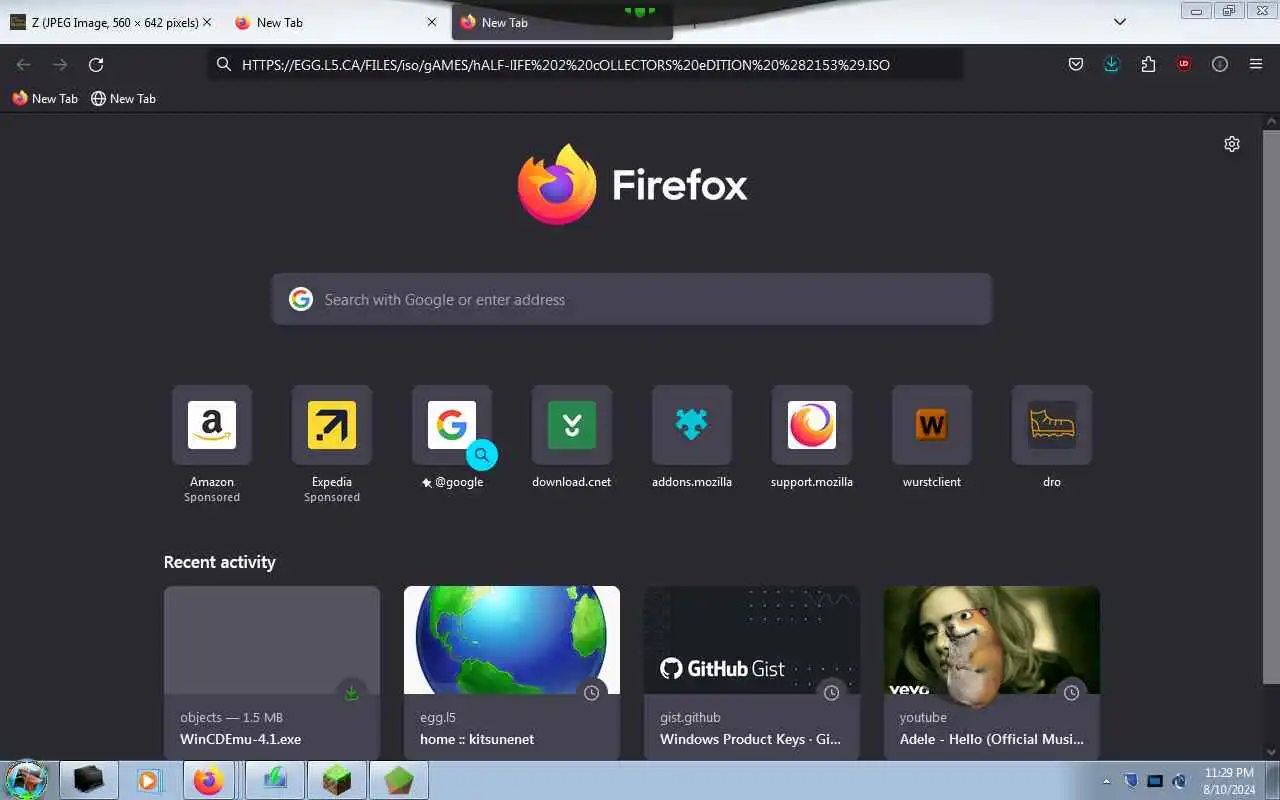Open the Firefox hamburger application menu
Image resolution: width=1280 pixels, height=800 pixels.
[x=1256, y=65]
